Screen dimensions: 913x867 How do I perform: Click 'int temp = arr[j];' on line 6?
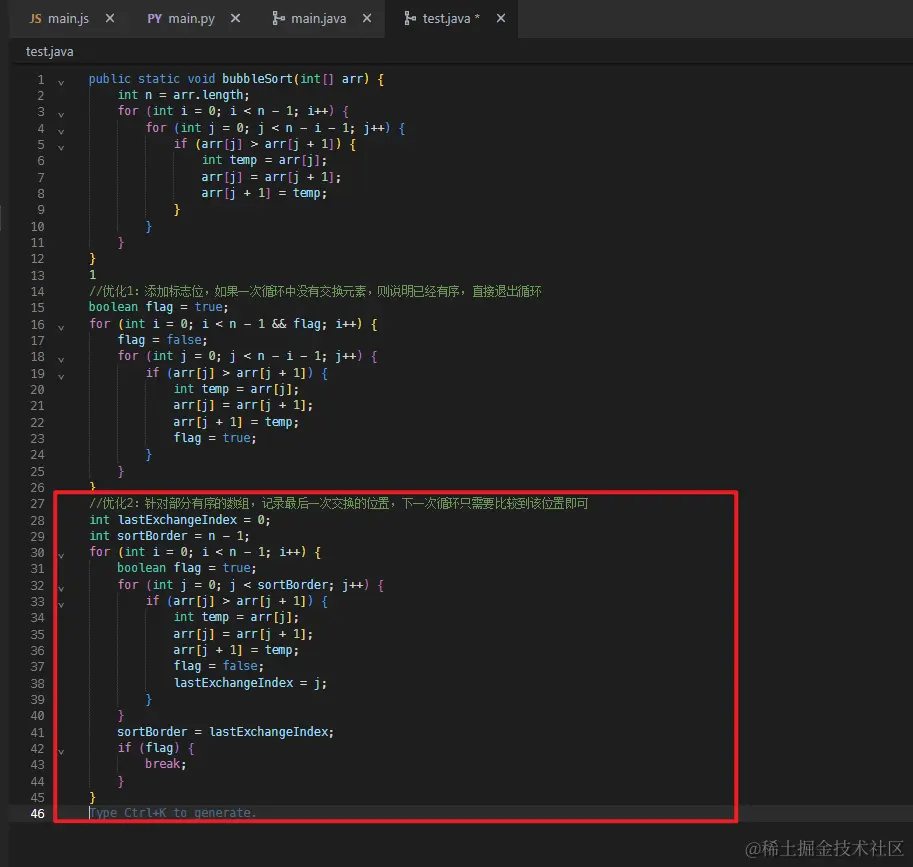click(264, 160)
